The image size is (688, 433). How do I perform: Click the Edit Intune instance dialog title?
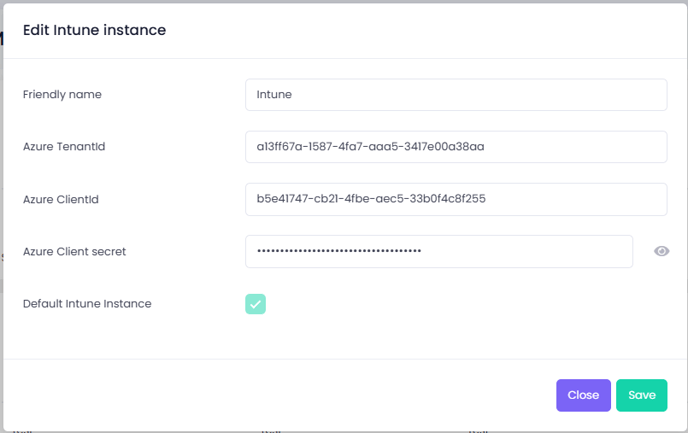[x=94, y=30]
